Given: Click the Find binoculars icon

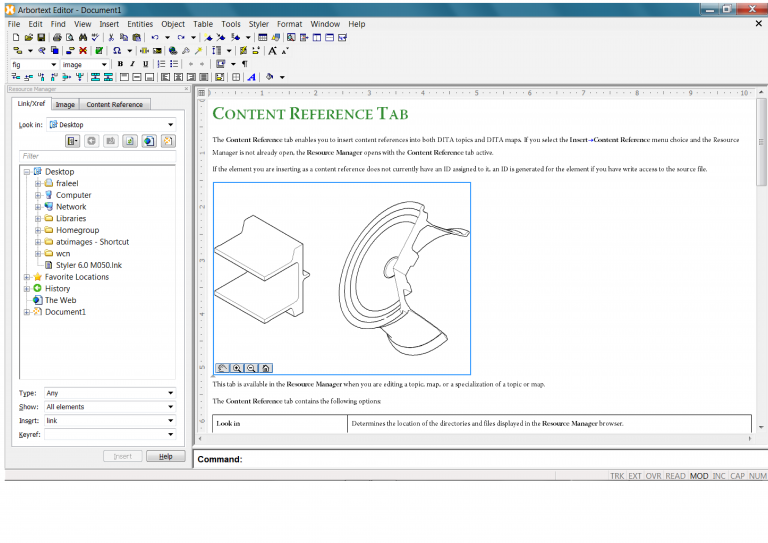Looking at the screenshot, I should pos(83,37).
